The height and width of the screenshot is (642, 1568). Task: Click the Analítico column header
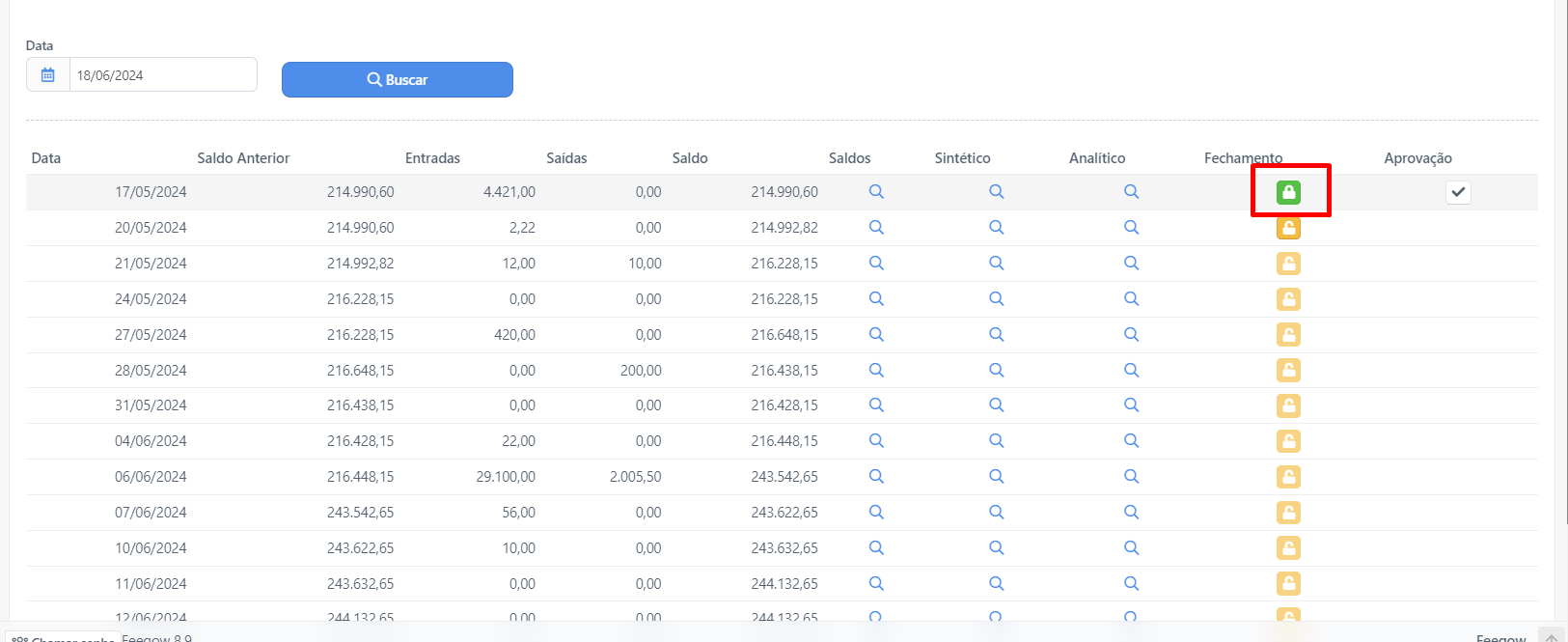[1097, 158]
